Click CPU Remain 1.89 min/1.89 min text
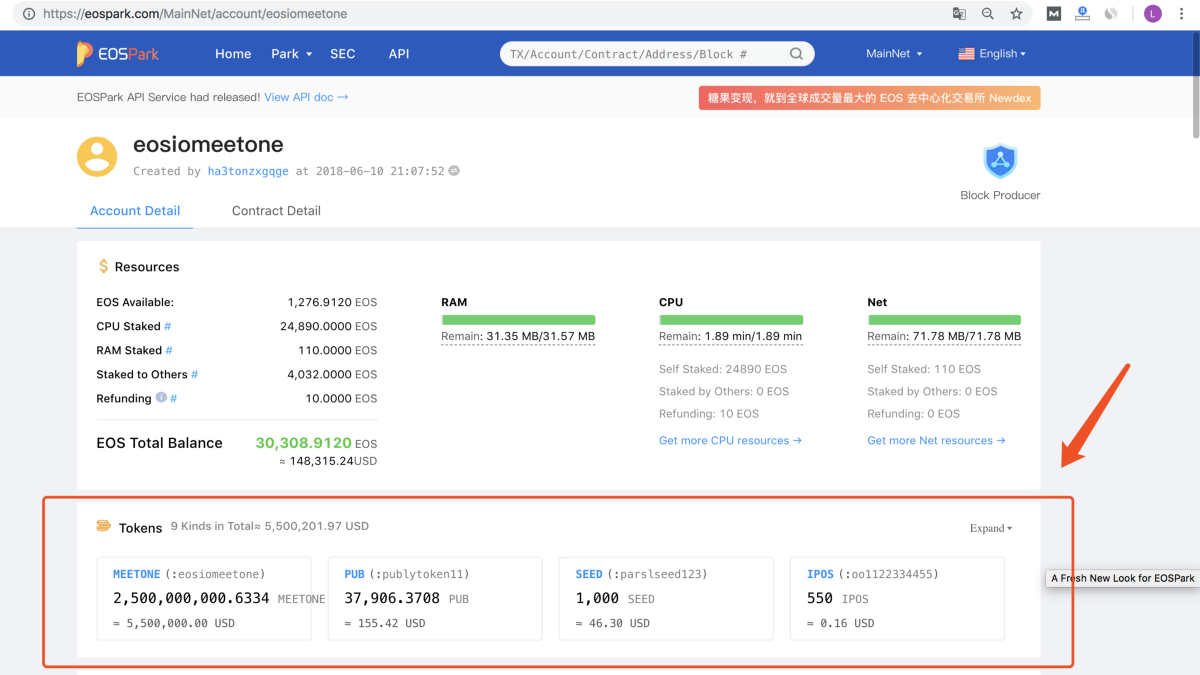This screenshot has width=1200, height=675. [x=731, y=336]
